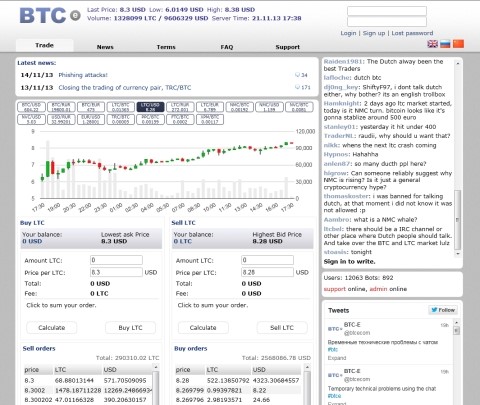The image size is (480, 405).
Task: Select the TRC/BTC currency pair
Action: [120, 119]
